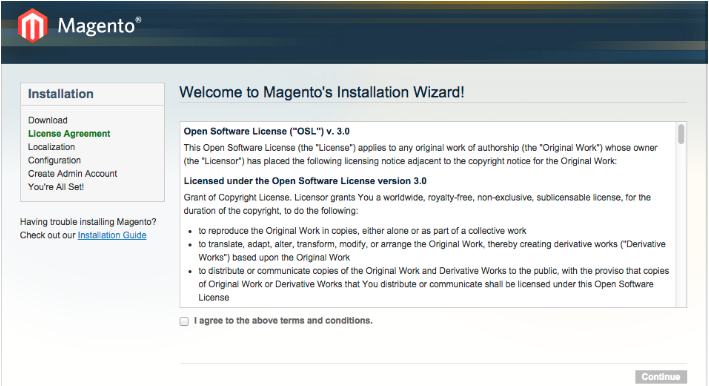The height and width of the screenshot is (386, 709).
Task: Select the Create Admin Account step
Action: 72,174
